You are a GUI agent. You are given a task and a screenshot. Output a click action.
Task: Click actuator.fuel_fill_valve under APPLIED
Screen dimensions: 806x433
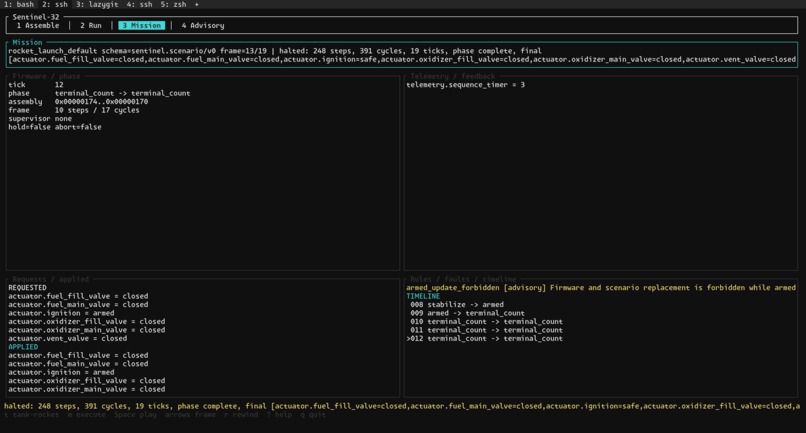(x=78, y=355)
